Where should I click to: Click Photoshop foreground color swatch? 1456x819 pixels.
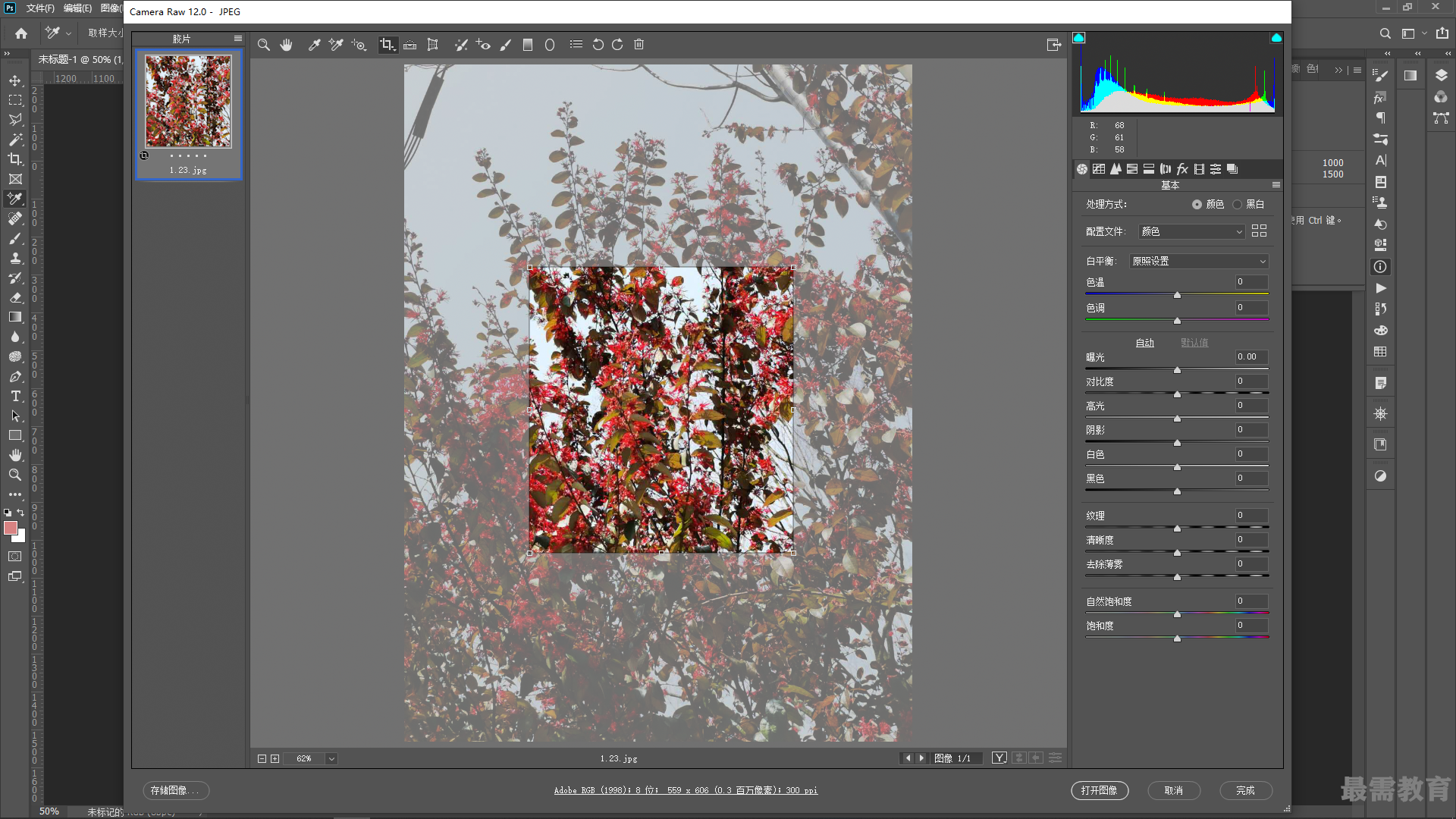(x=11, y=528)
